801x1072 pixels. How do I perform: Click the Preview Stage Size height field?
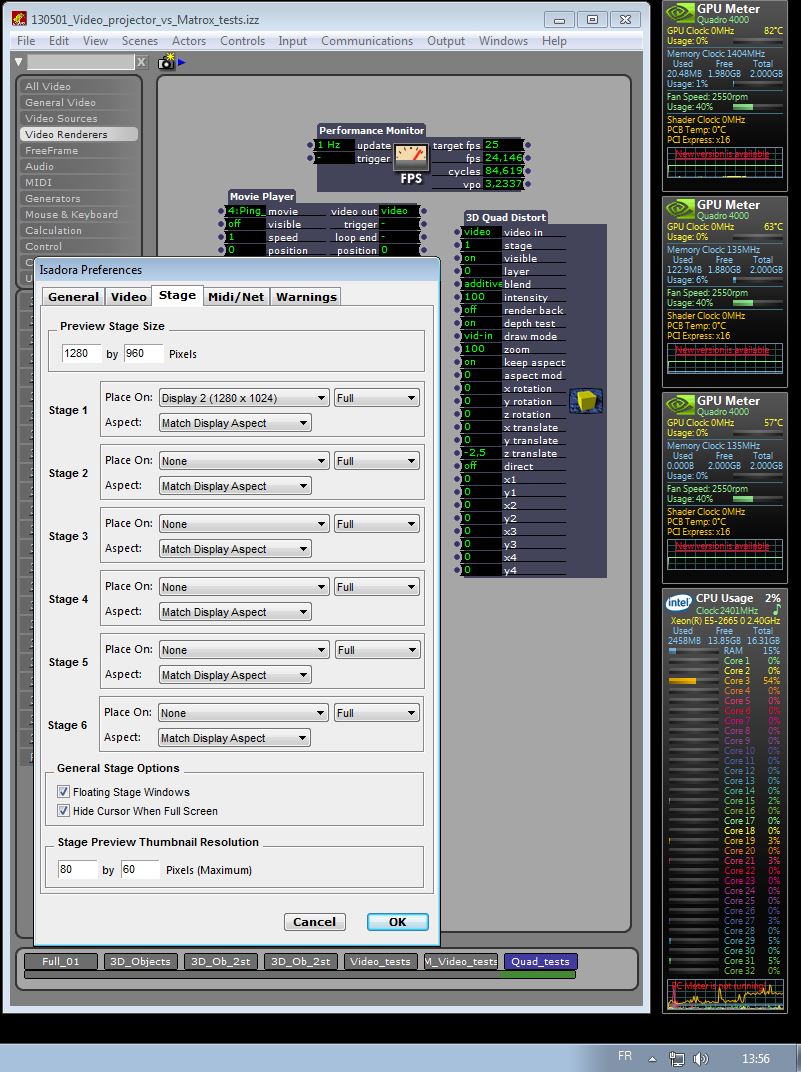[x=143, y=353]
